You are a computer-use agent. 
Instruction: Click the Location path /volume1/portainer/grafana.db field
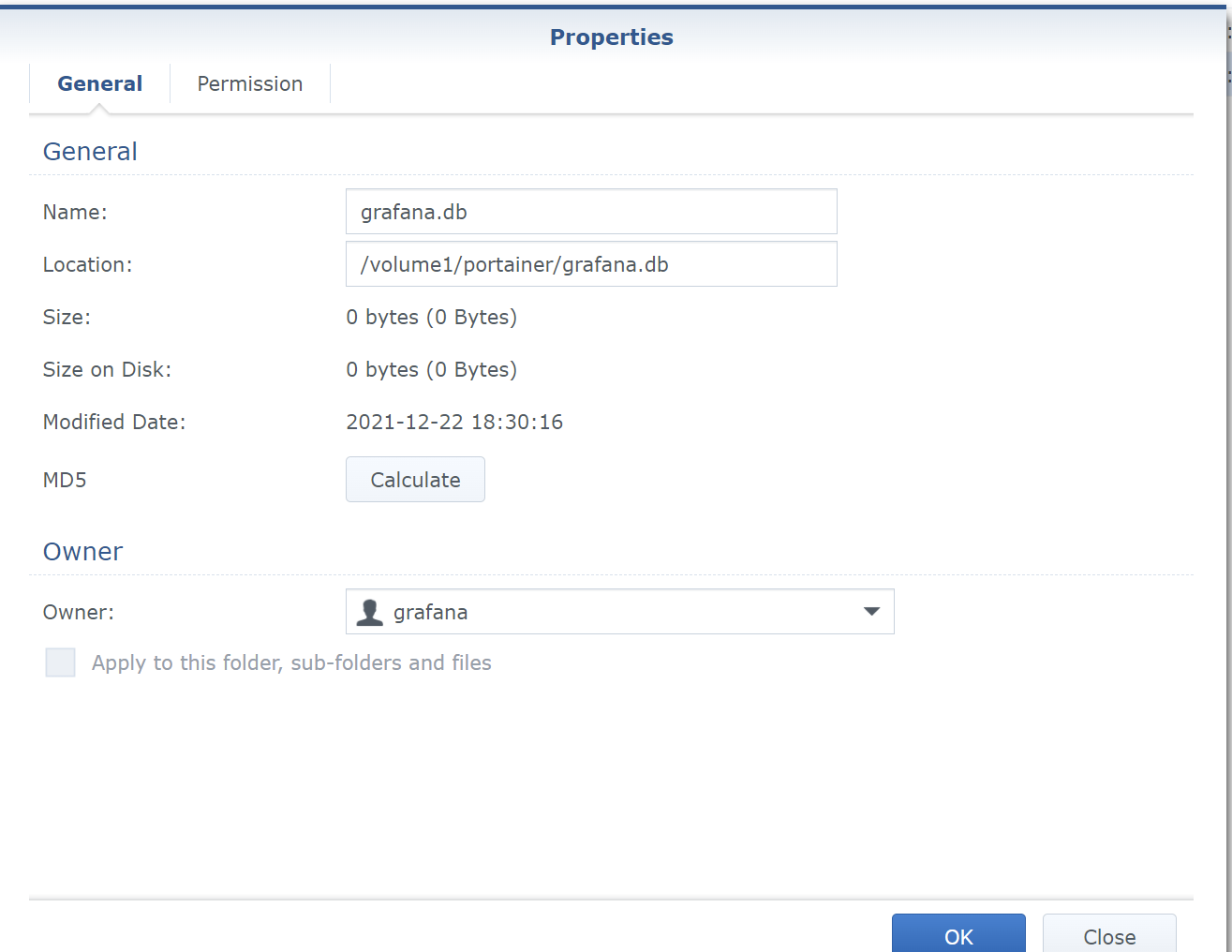click(x=590, y=264)
